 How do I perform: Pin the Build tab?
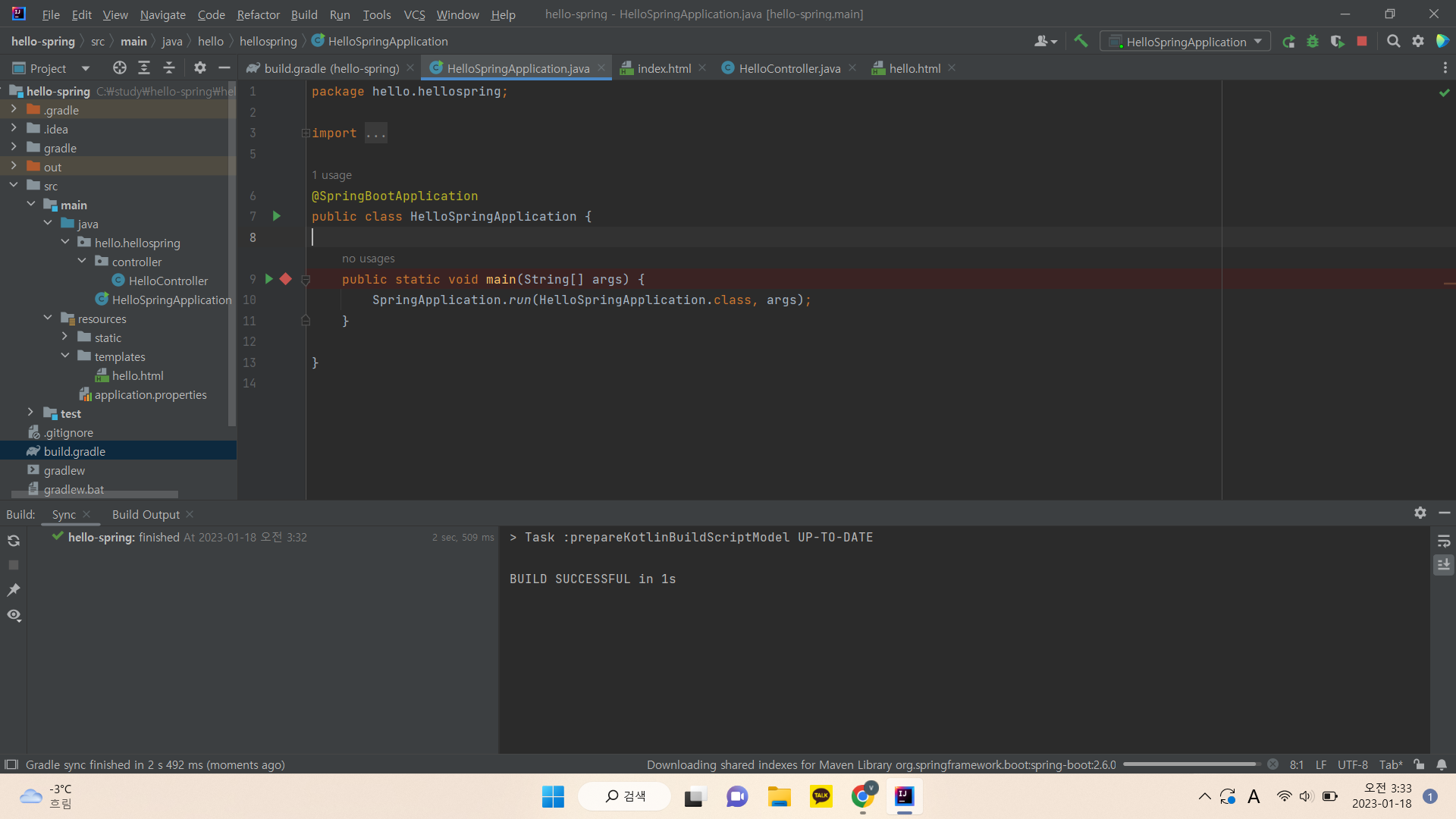point(14,590)
